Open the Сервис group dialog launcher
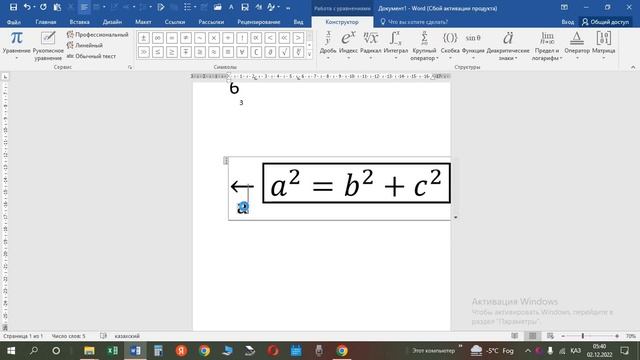This screenshot has width=640, height=360. click(x=130, y=67)
